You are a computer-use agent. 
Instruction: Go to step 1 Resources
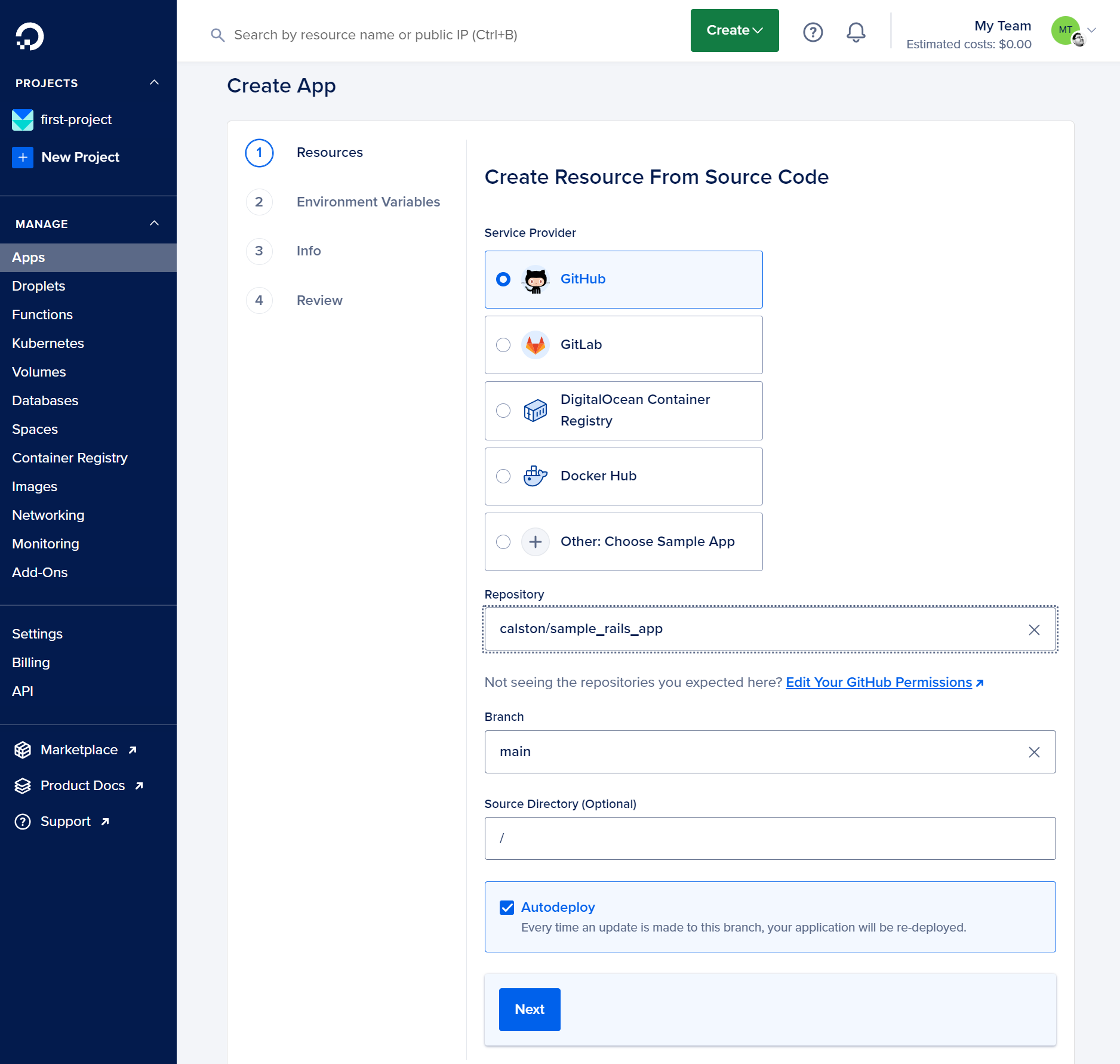tap(304, 153)
